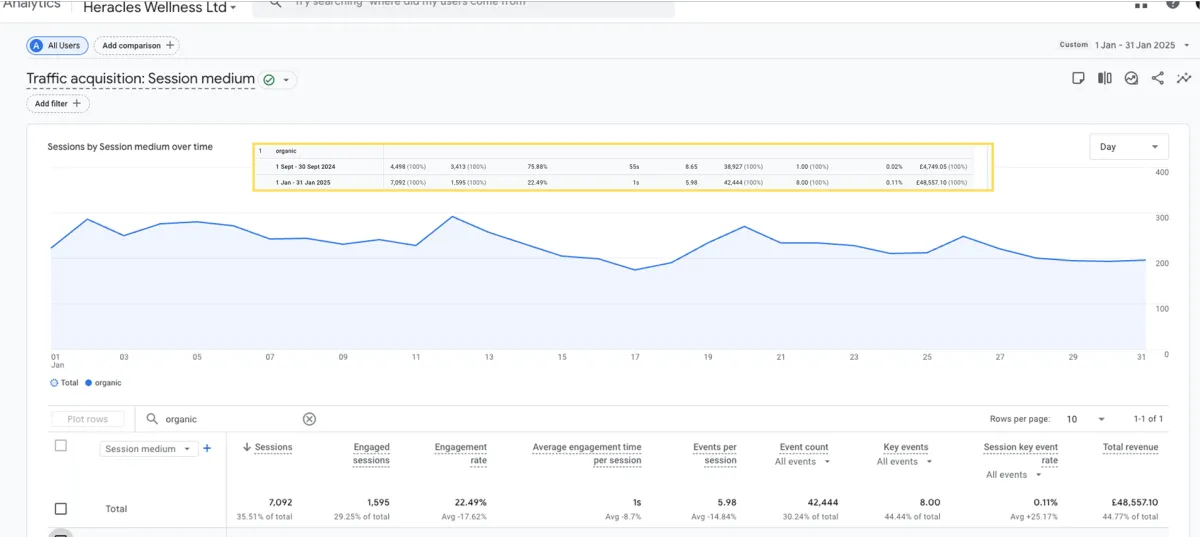
Task: Open the Google apps grid icon
Action: click(x=1141, y=4)
